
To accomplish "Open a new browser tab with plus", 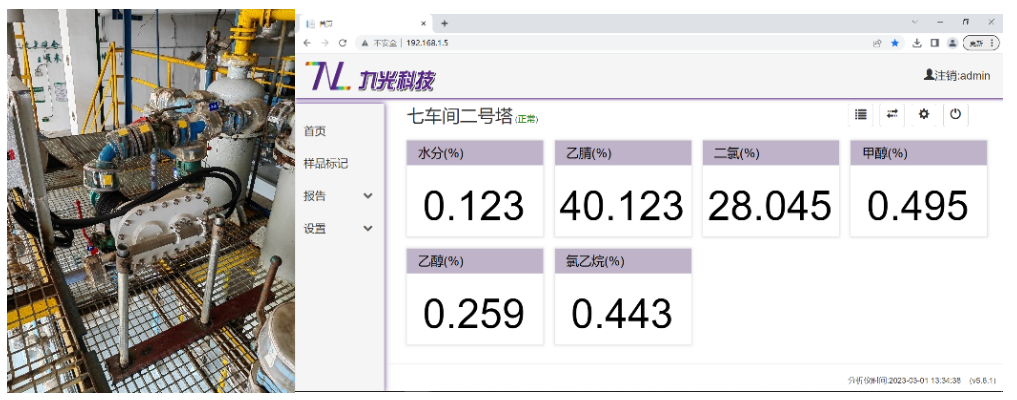I will [x=444, y=23].
